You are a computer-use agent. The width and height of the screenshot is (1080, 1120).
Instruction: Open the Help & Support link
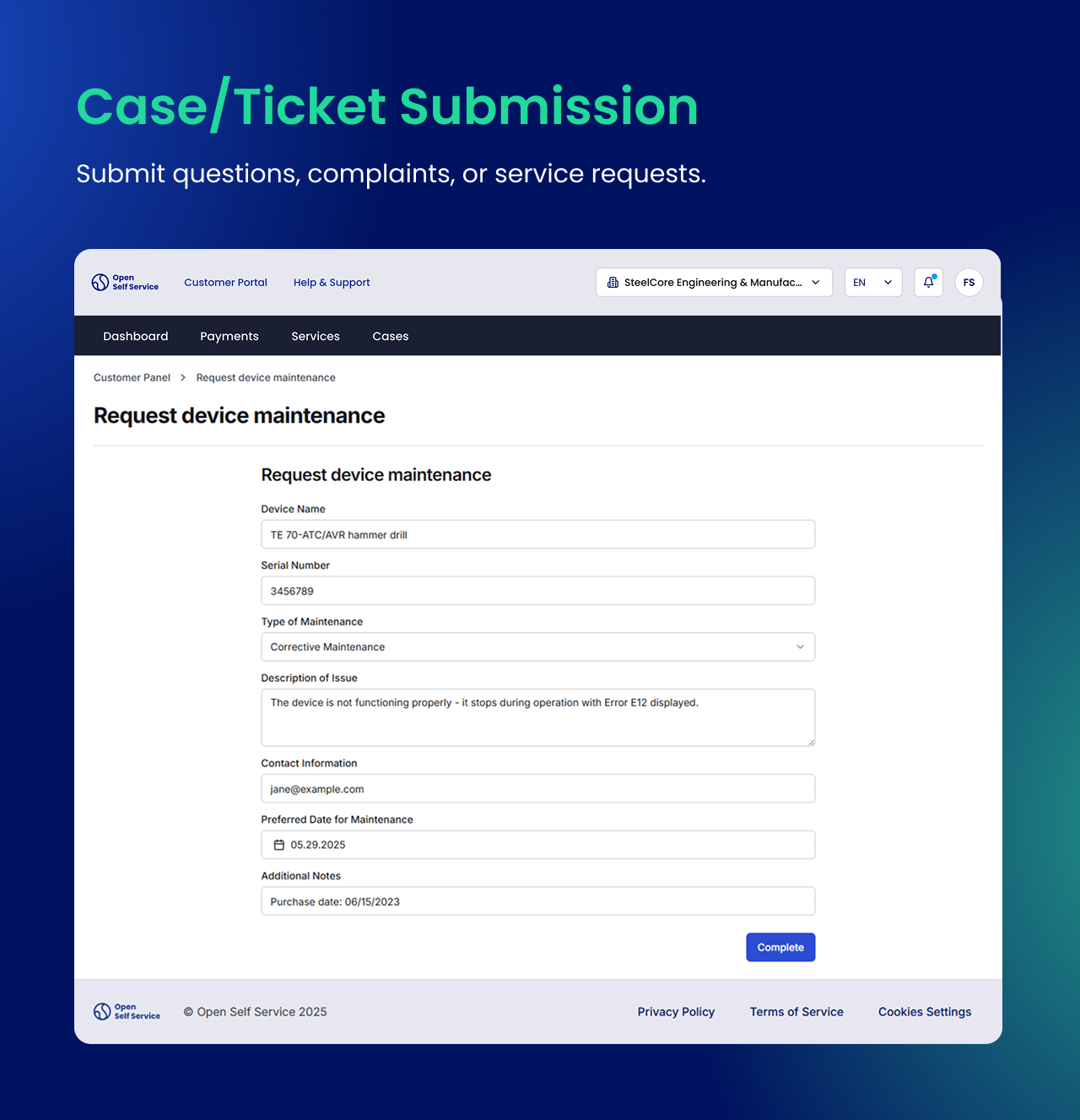[x=332, y=282]
